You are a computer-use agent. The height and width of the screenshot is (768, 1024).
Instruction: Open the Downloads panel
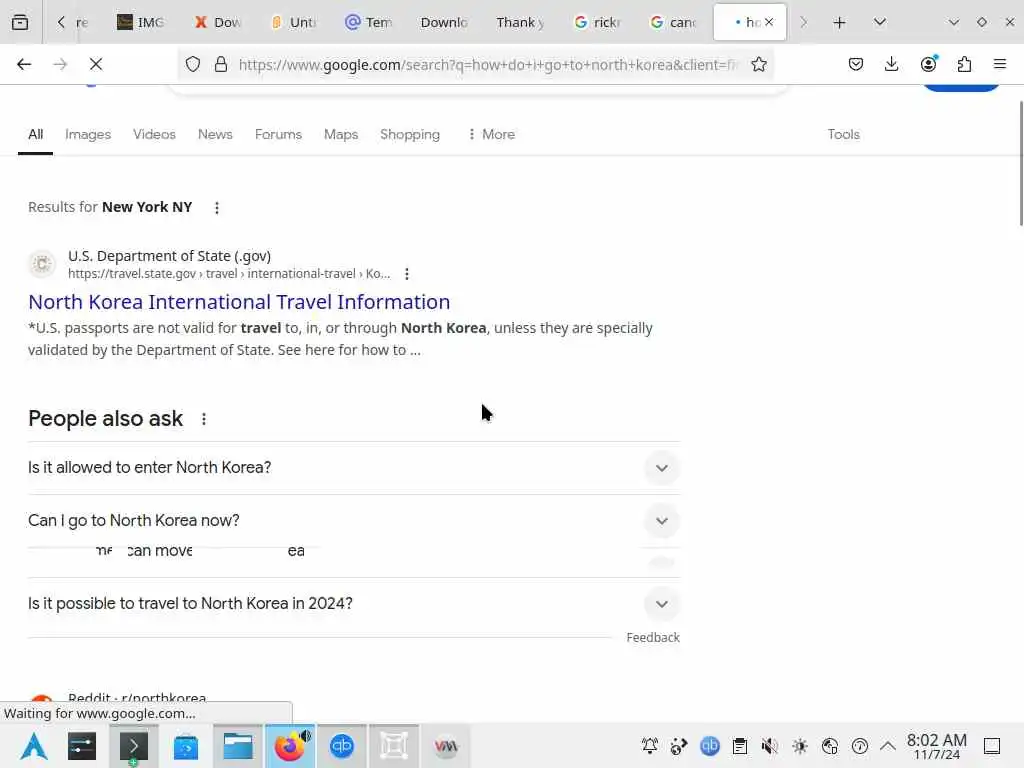(891, 64)
